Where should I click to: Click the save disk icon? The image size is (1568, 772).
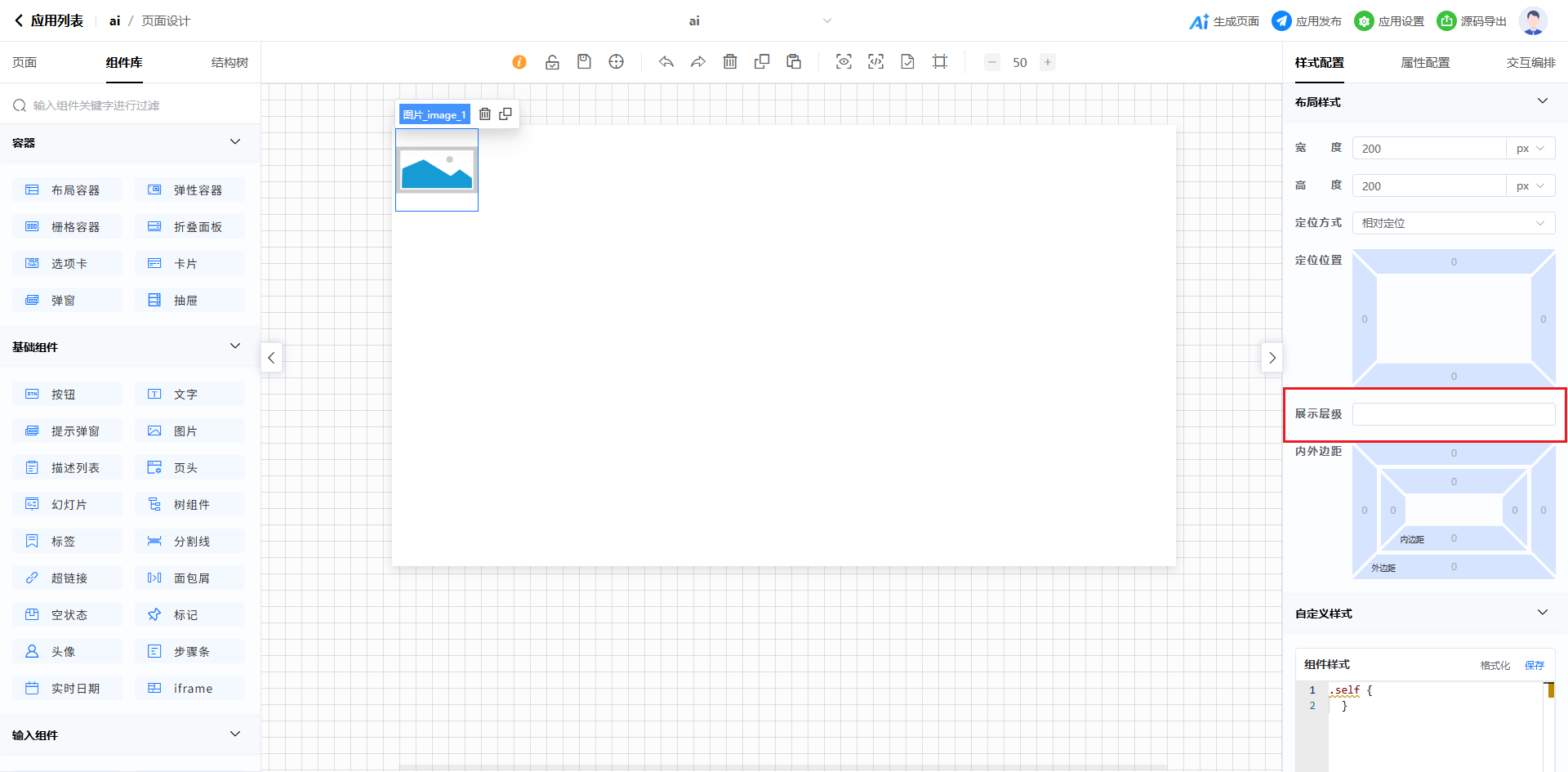coord(584,62)
